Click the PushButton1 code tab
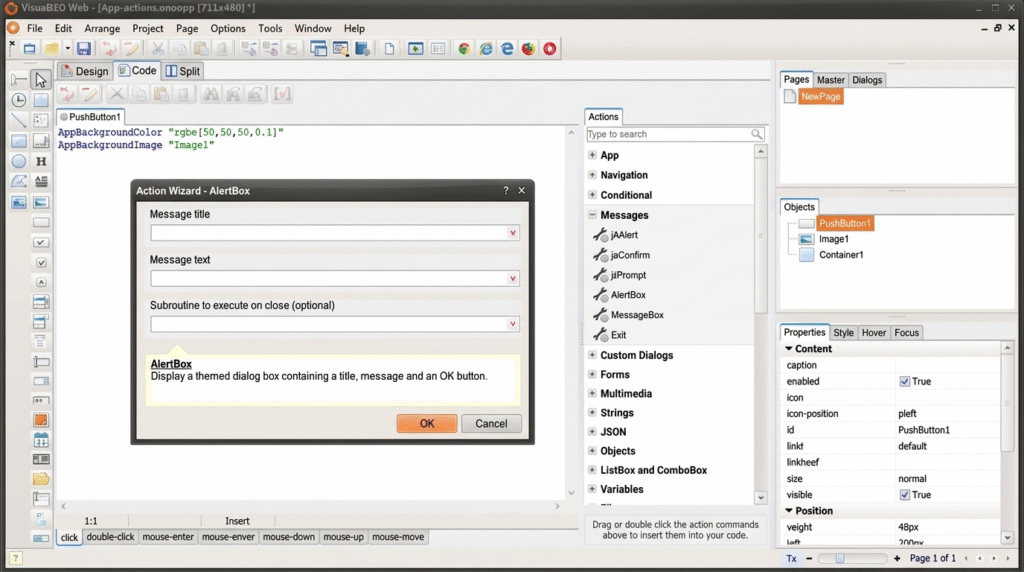Screen dimensions: 1024x572 coord(90,116)
